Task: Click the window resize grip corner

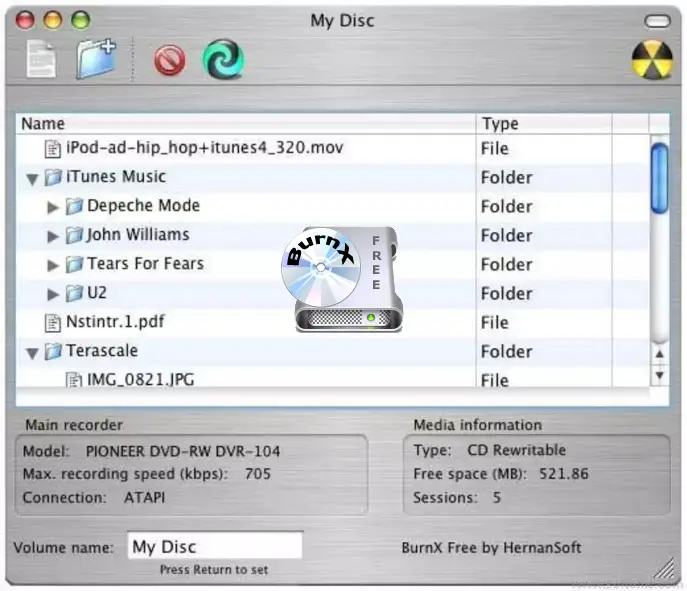Action: click(666, 569)
